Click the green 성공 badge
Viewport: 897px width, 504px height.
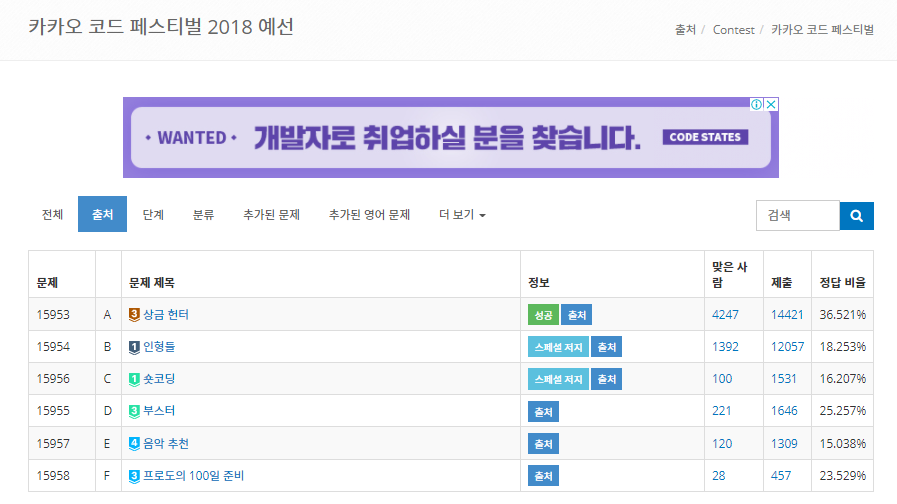tap(543, 315)
